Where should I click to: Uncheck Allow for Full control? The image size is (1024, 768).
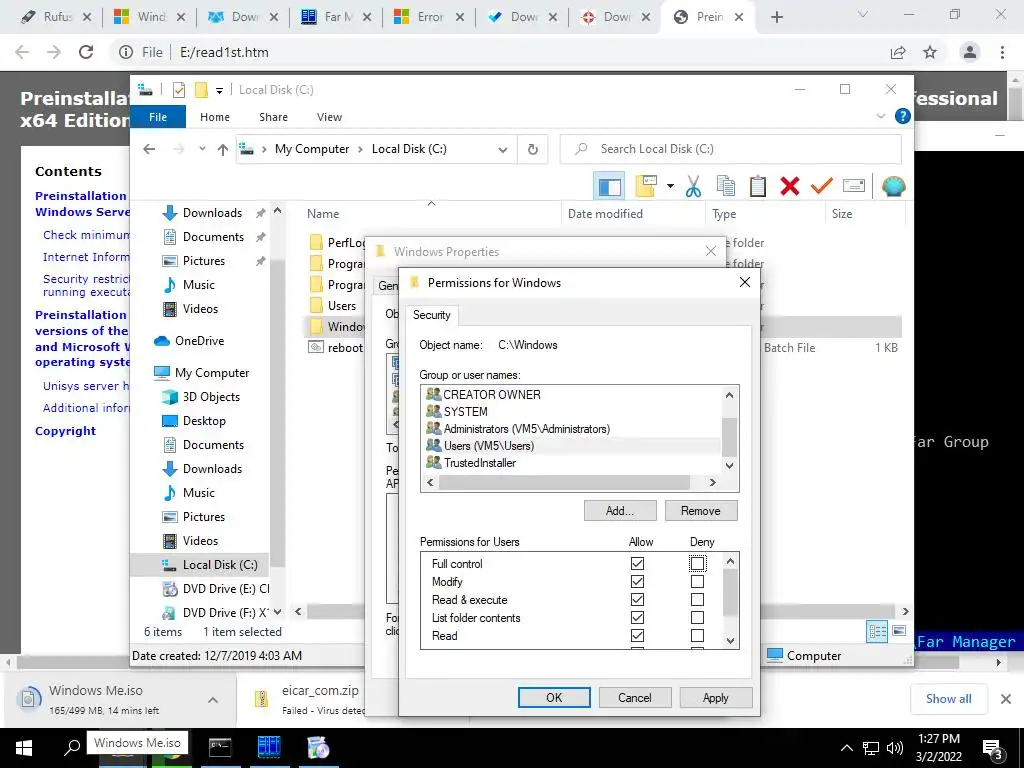coord(637,563)
